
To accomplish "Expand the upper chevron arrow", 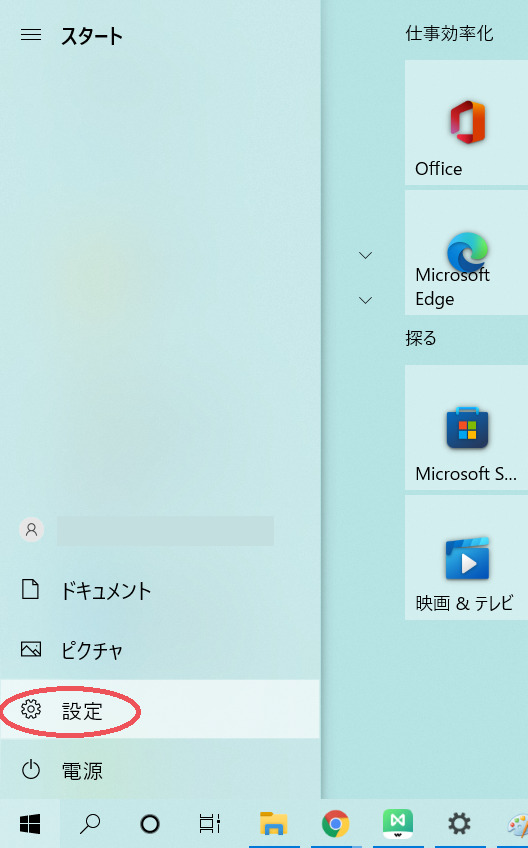I will 366,255.
